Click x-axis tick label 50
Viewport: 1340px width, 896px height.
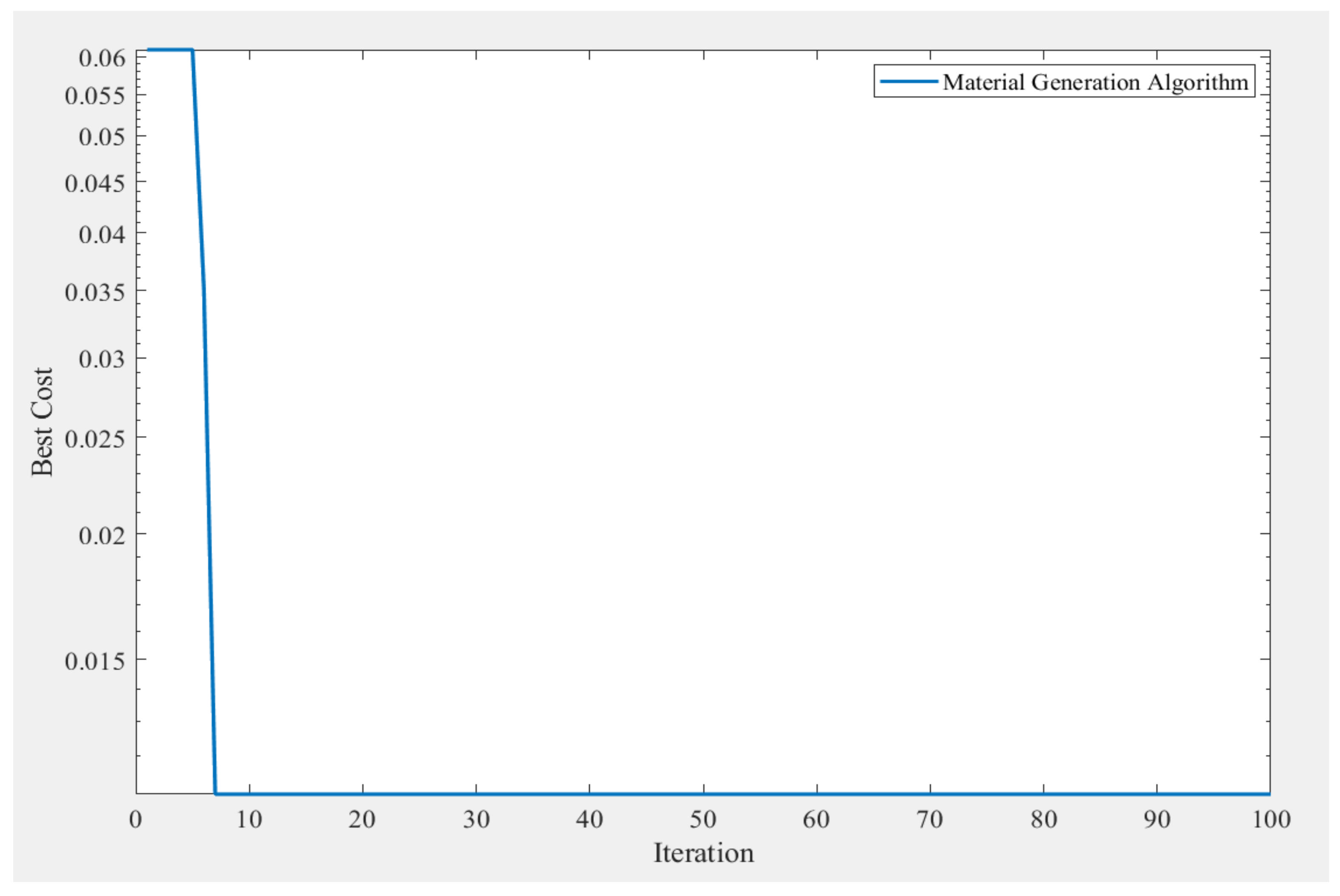[x=703, y=819]
